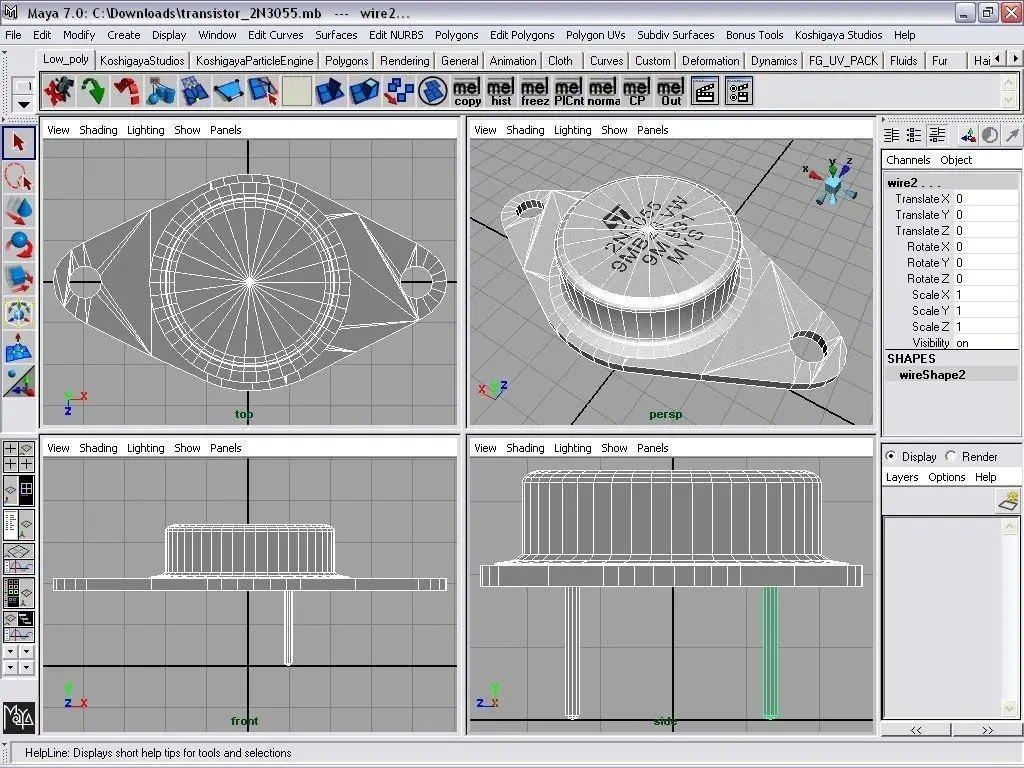This screenshot has height=768, width=1024.
Task: Click the layer editor back button
Action: 916,729
